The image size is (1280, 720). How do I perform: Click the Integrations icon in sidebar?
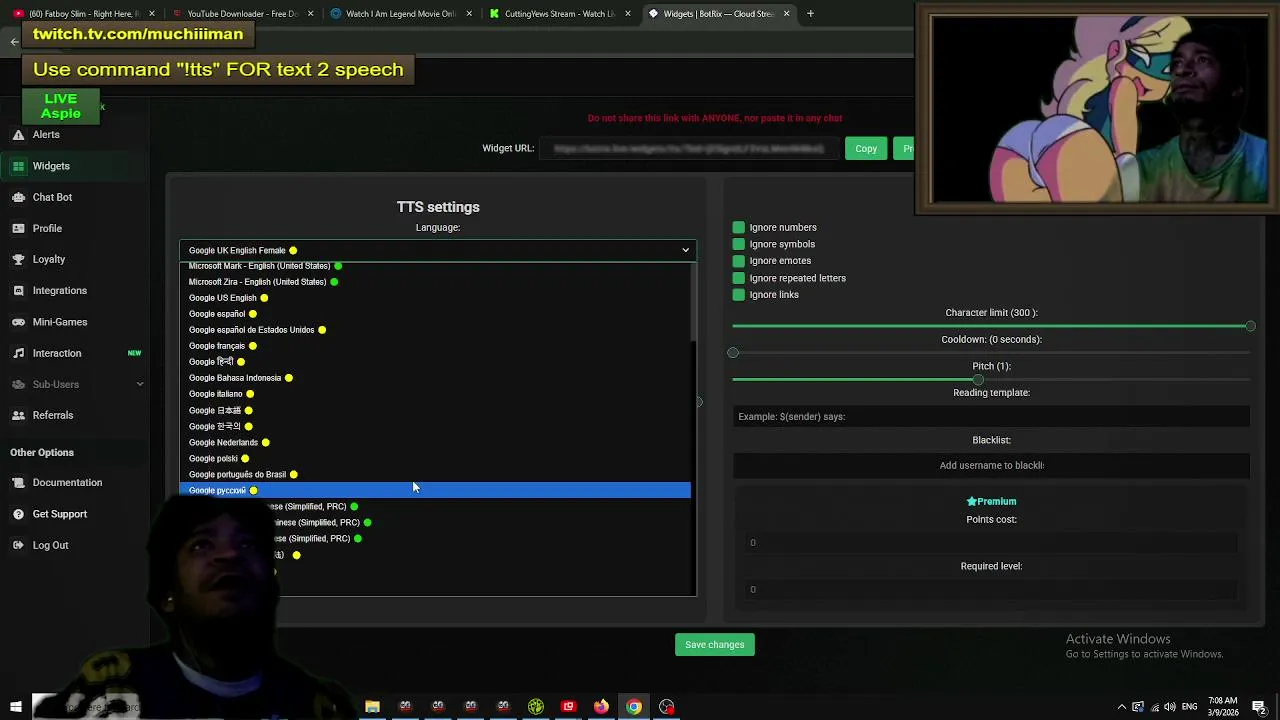(19, 290)
